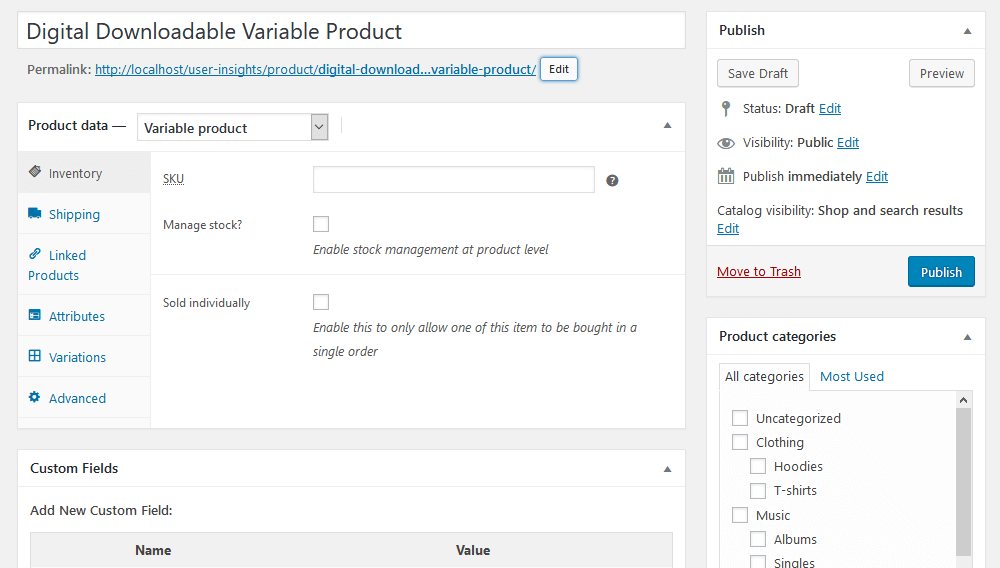
Task: Switch to the Most Used tab
Action: 851,376
